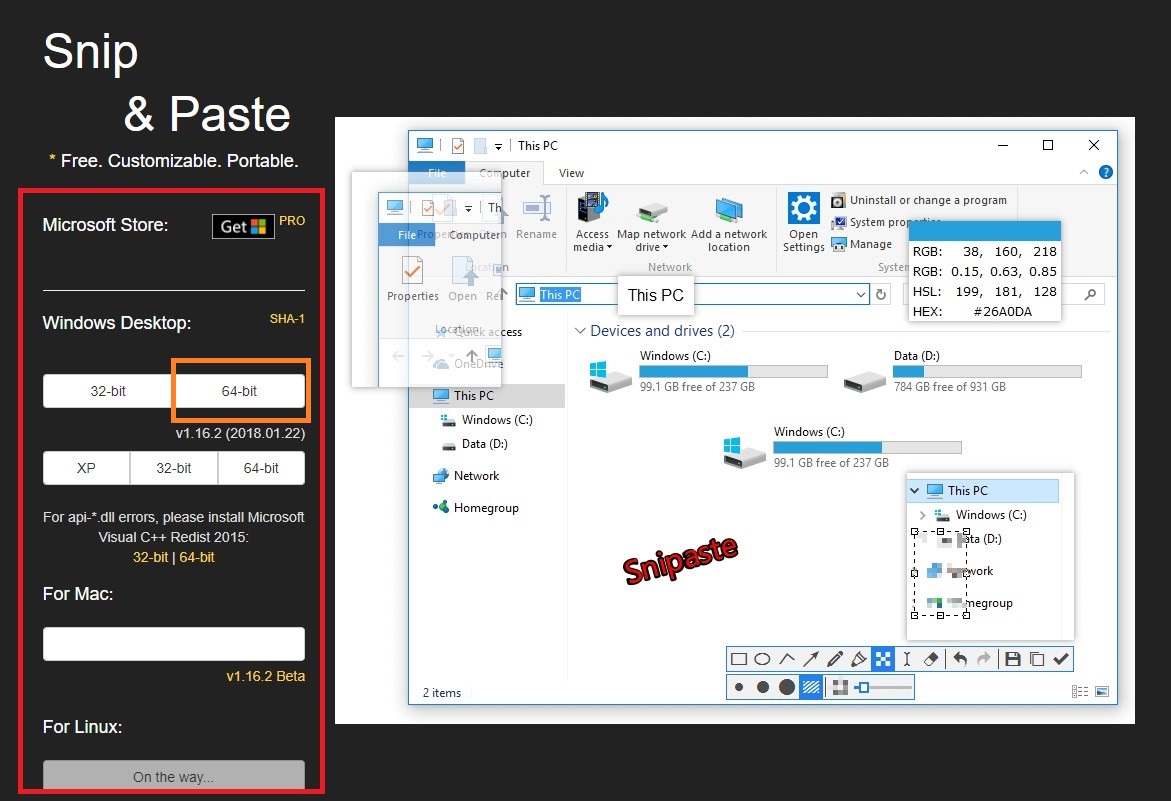1171x801 pixels.
Task: Open the v1.16.2 Beta link
Action: pyautogui.click(x=265, y=676)
